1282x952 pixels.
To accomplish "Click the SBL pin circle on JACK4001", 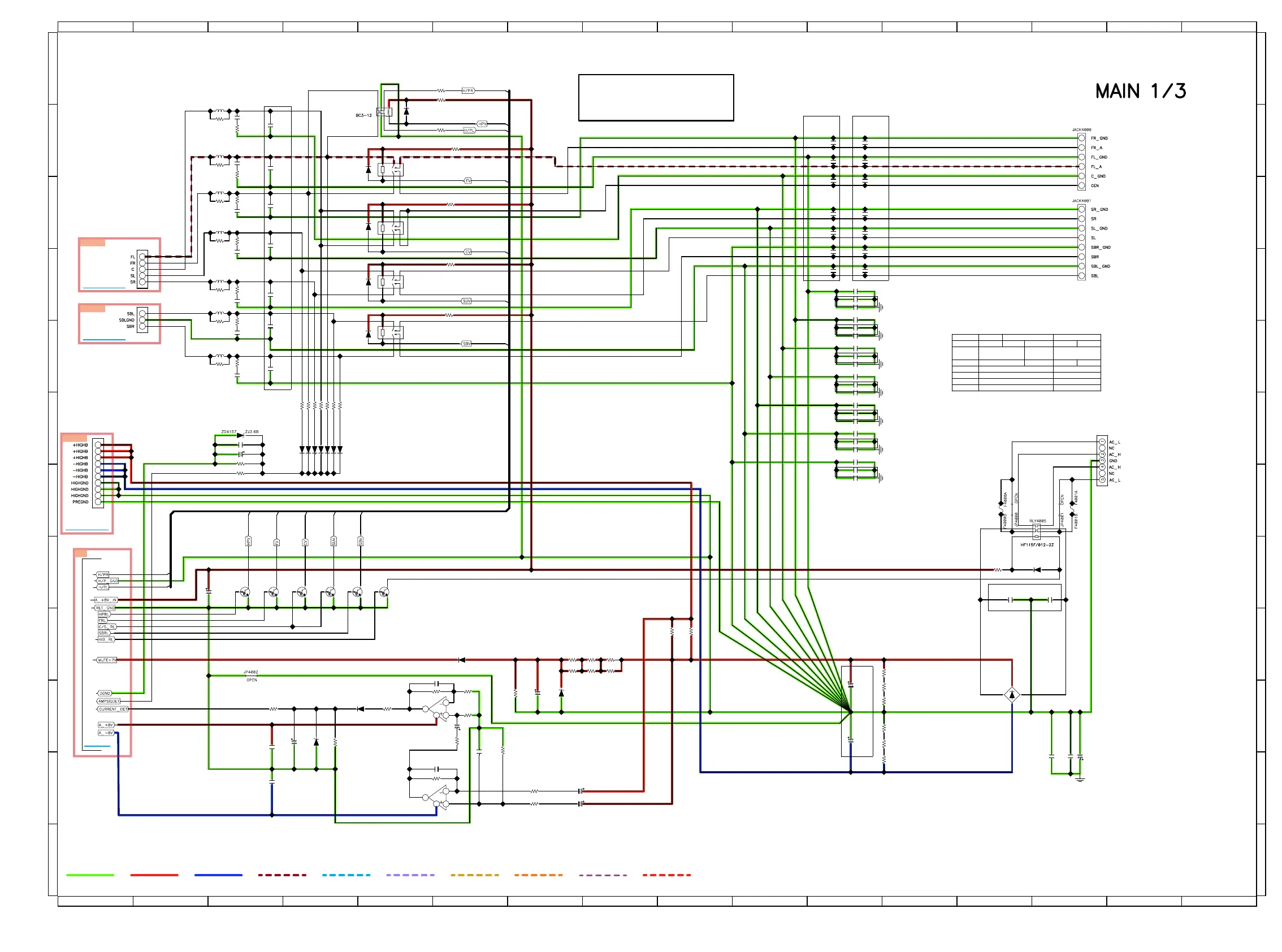I will click(x=1081, y=276).
